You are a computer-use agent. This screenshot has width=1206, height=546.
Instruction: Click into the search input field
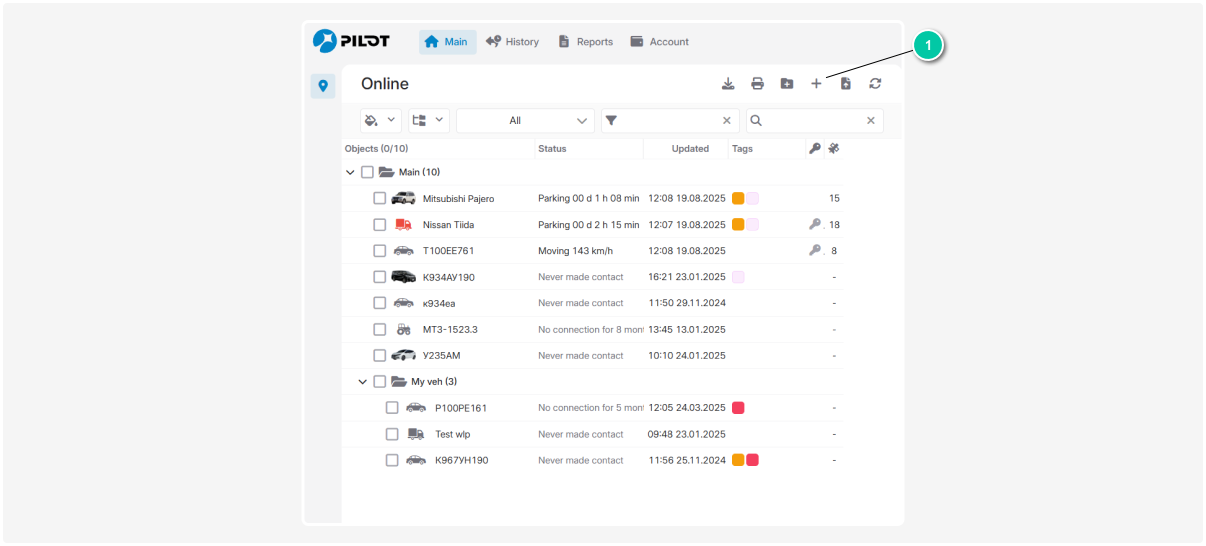pyautogui.click(x=812, y=121)
